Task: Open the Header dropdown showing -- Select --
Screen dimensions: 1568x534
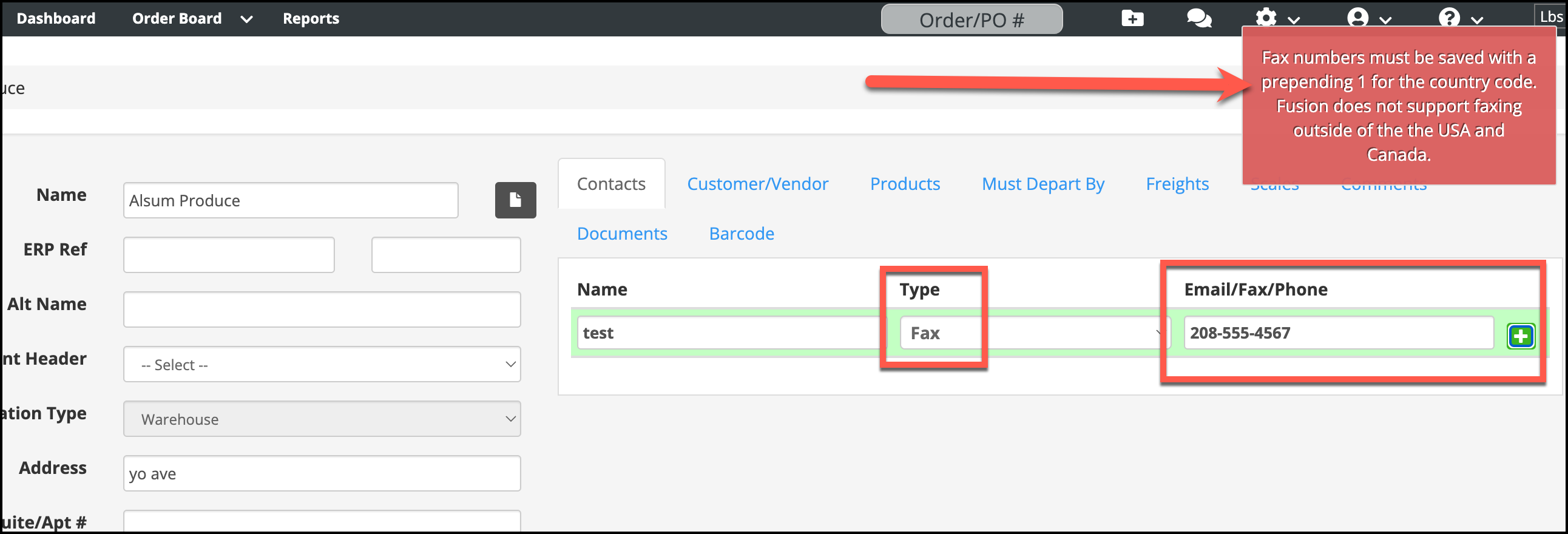Action: 322,364
